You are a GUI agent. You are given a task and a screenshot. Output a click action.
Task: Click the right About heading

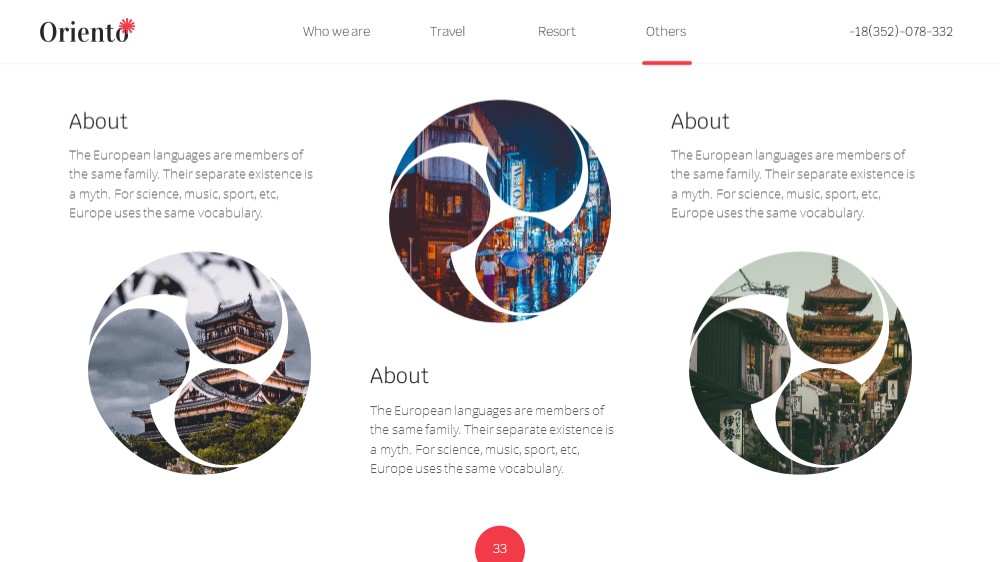pyautogui.click(x=700, y=121)
